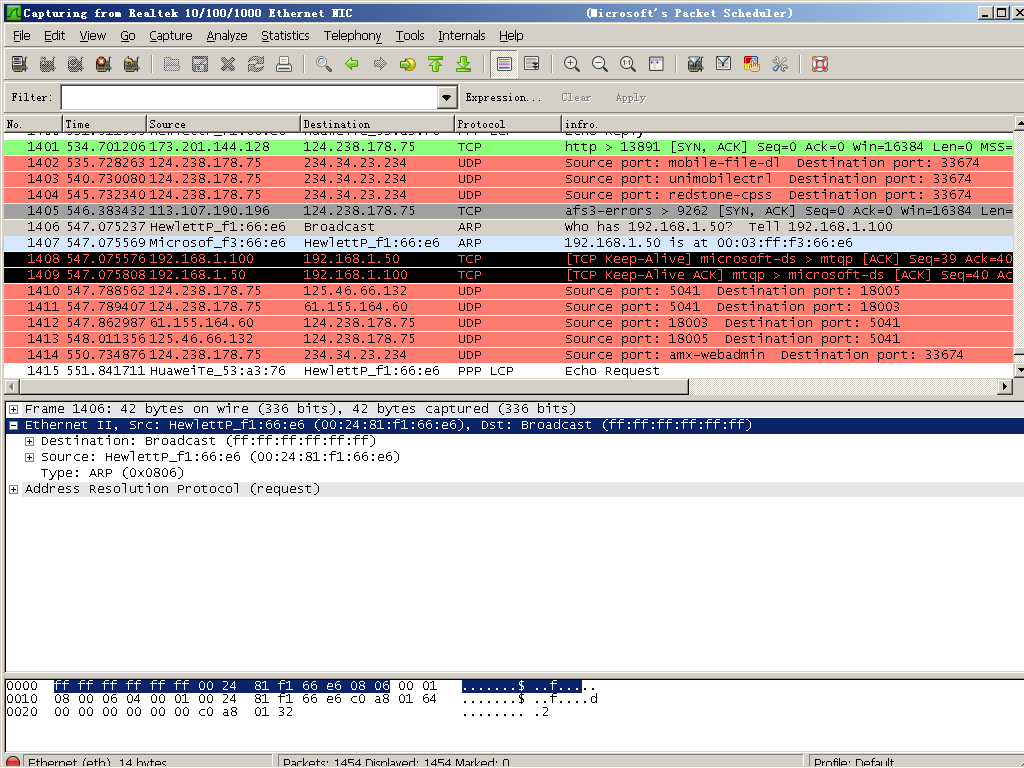1024x768 pixels.
Task: Zoom in on packet text
Action: coord(571,64)
